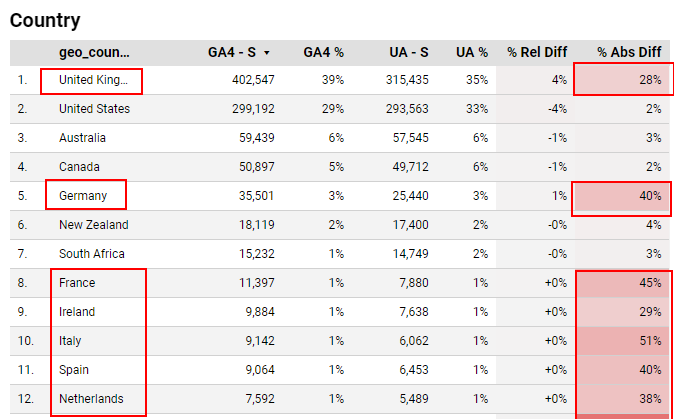
Task: Click the Canada row label
Action: click(79, 167)
